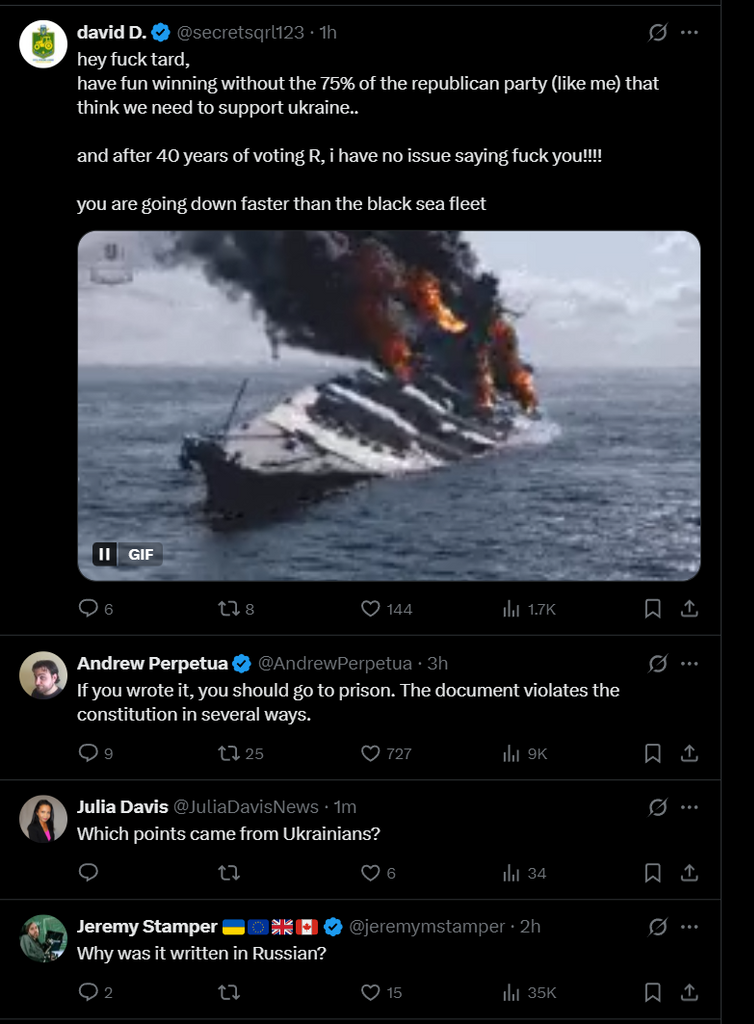This screenshot has height=1024, width=754.
Task: Open Grok icon on Andrew Perpetua's post
Action: (x=657, y=663)
